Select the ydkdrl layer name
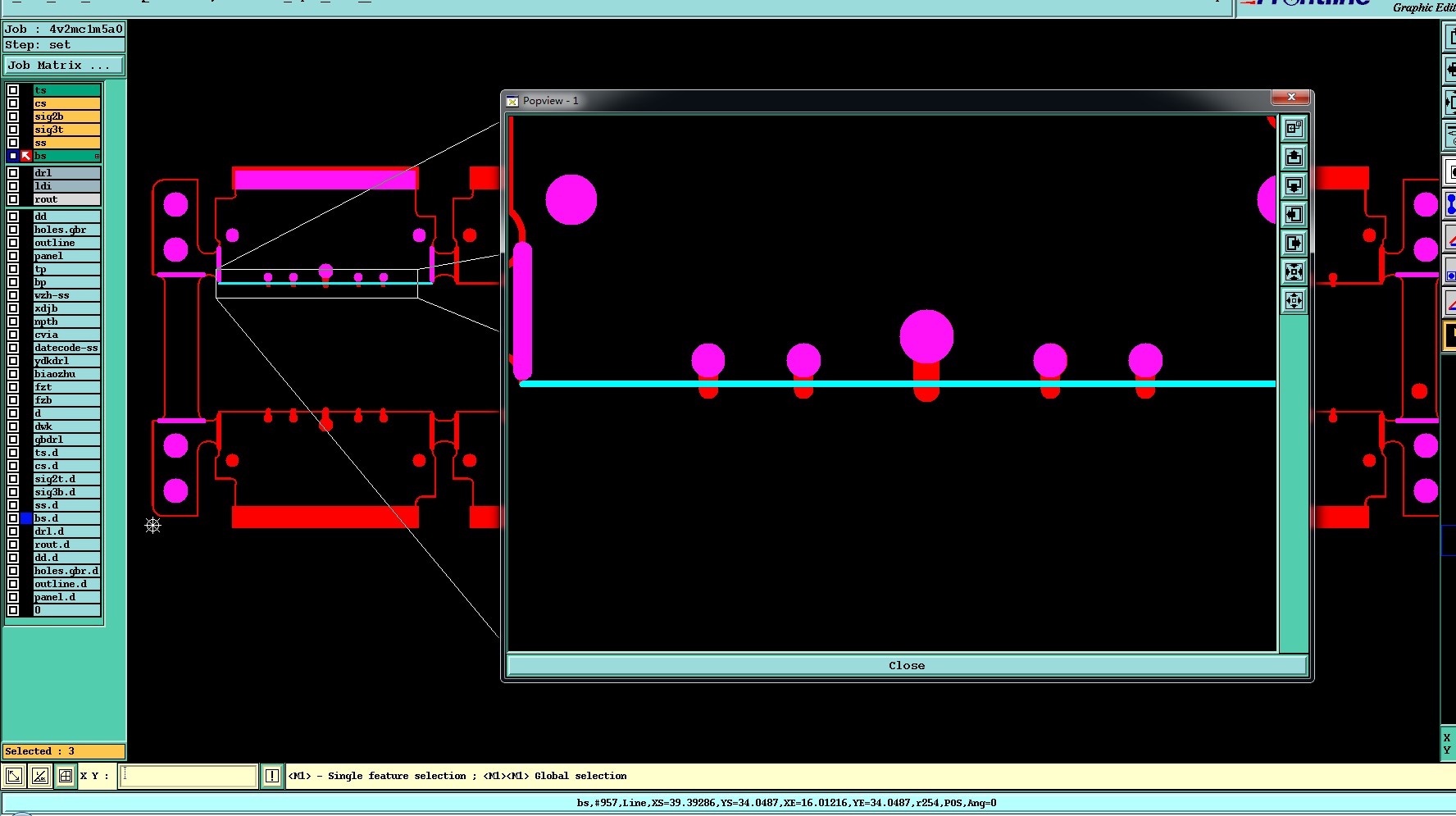The image size is (1456, 816). [x=66, y=361]
